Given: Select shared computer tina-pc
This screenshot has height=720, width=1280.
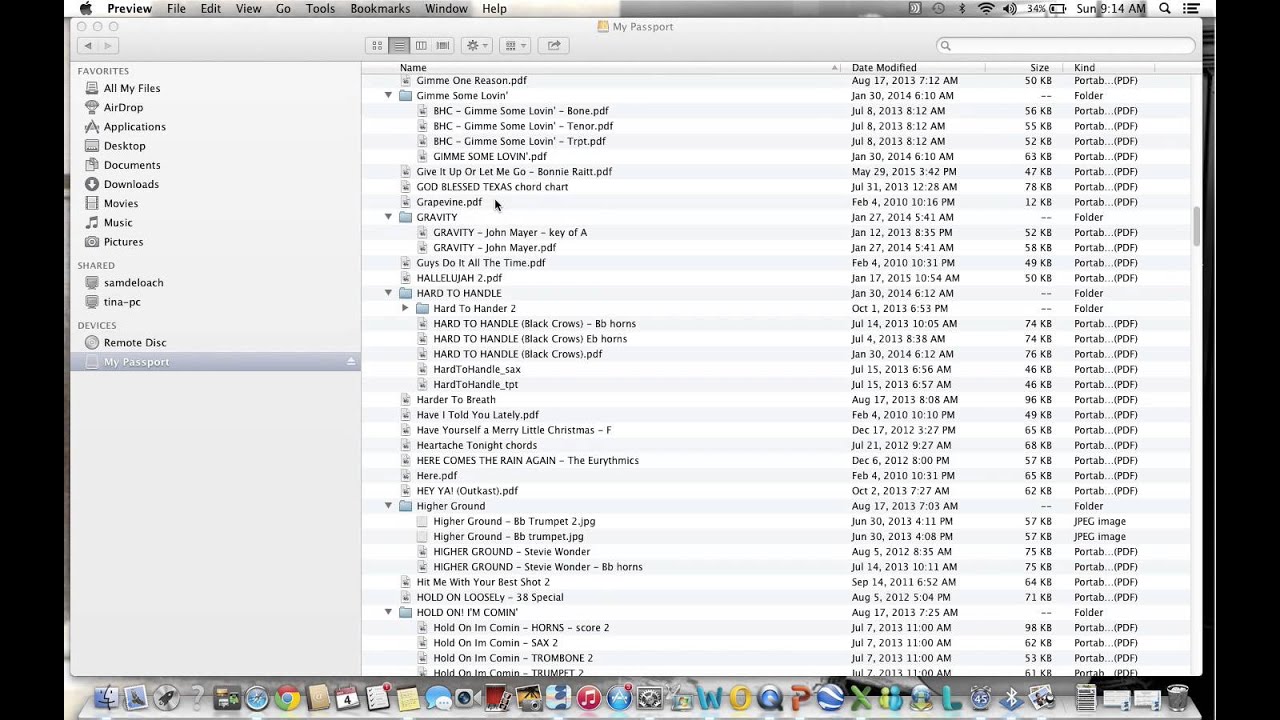Looking at the screenshot, I should coord(122,301).
